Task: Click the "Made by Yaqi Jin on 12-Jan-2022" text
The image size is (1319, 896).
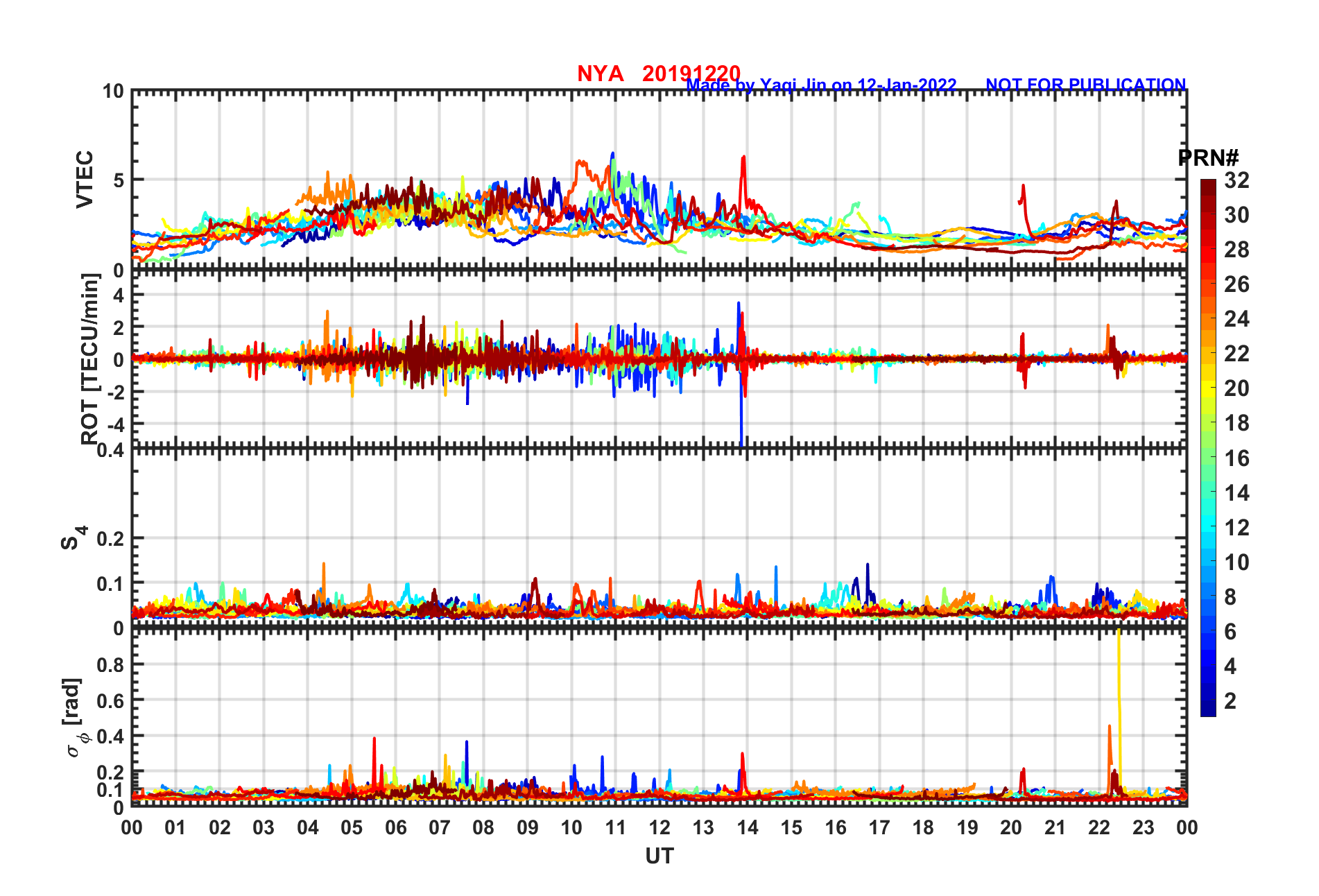Action: [x=821, y=85]
